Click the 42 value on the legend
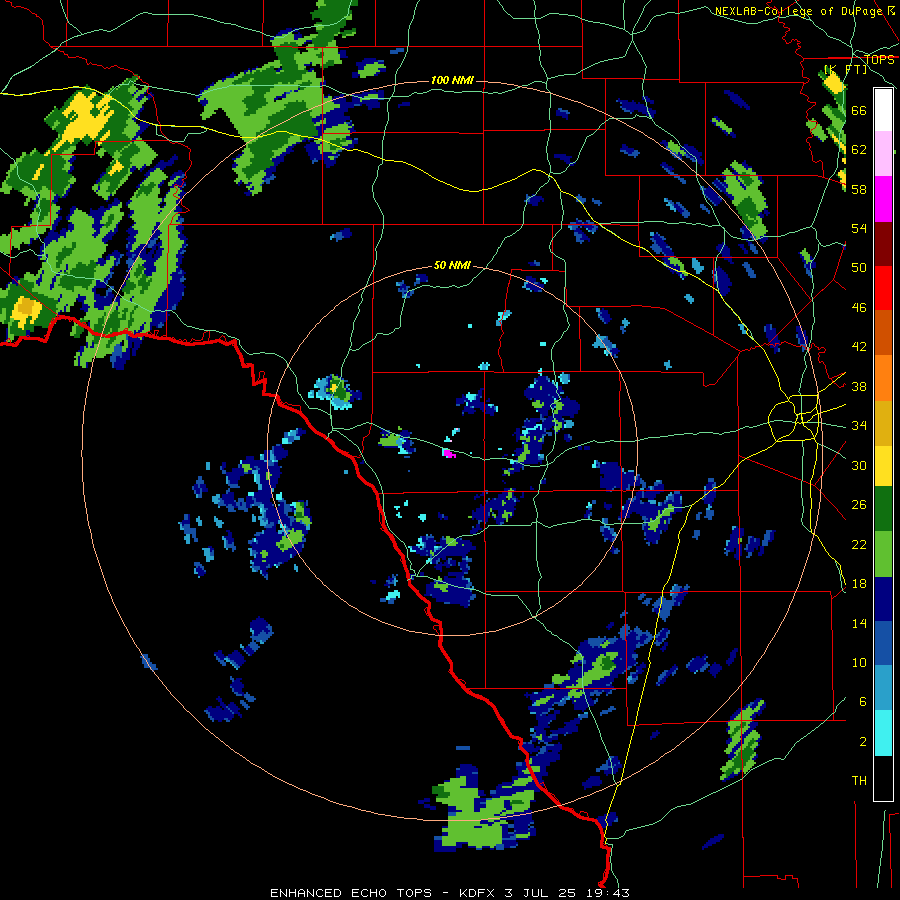900x900 pixels. pos(859,347)
